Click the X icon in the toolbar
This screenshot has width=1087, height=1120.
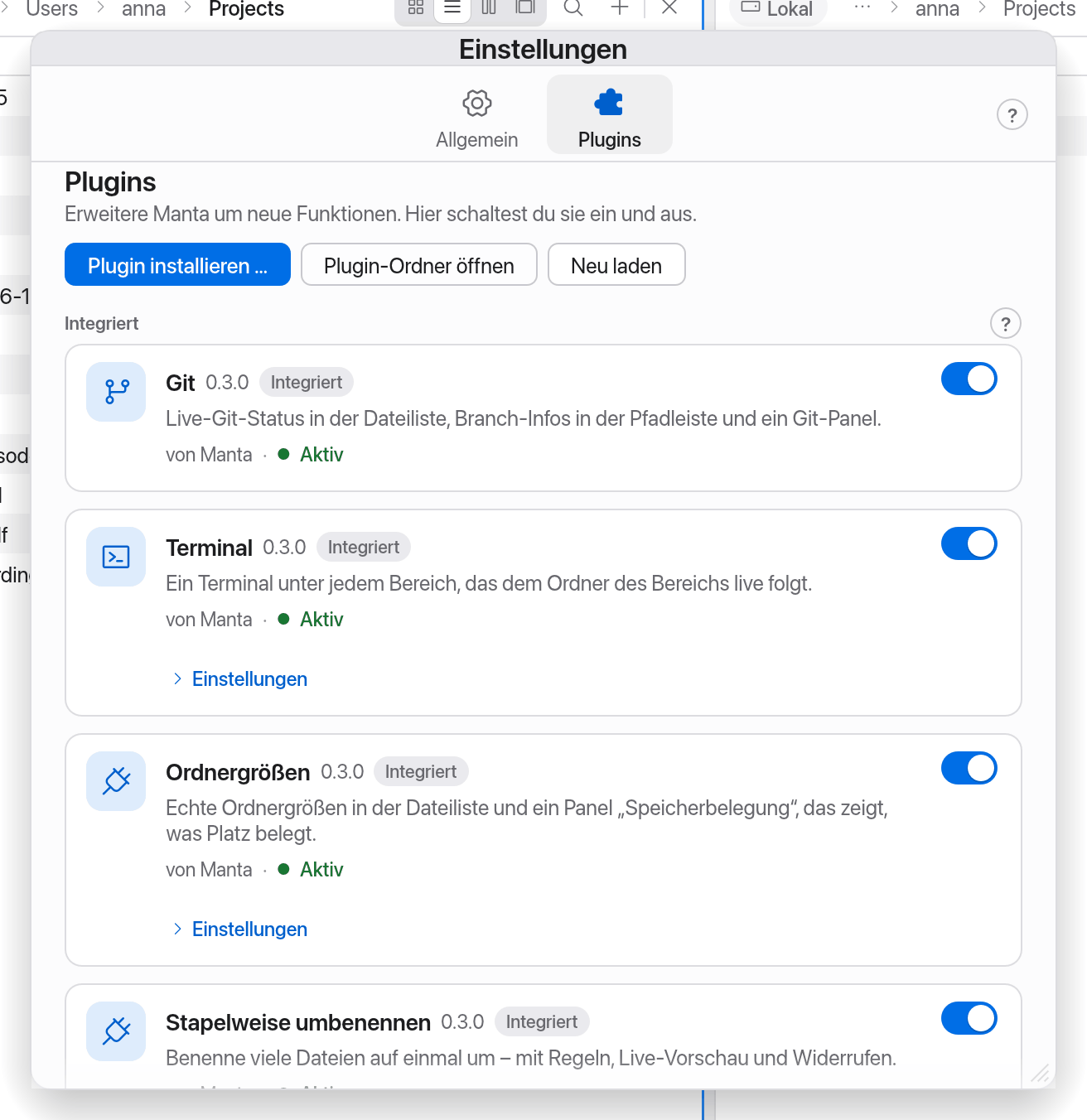[670, 8]
